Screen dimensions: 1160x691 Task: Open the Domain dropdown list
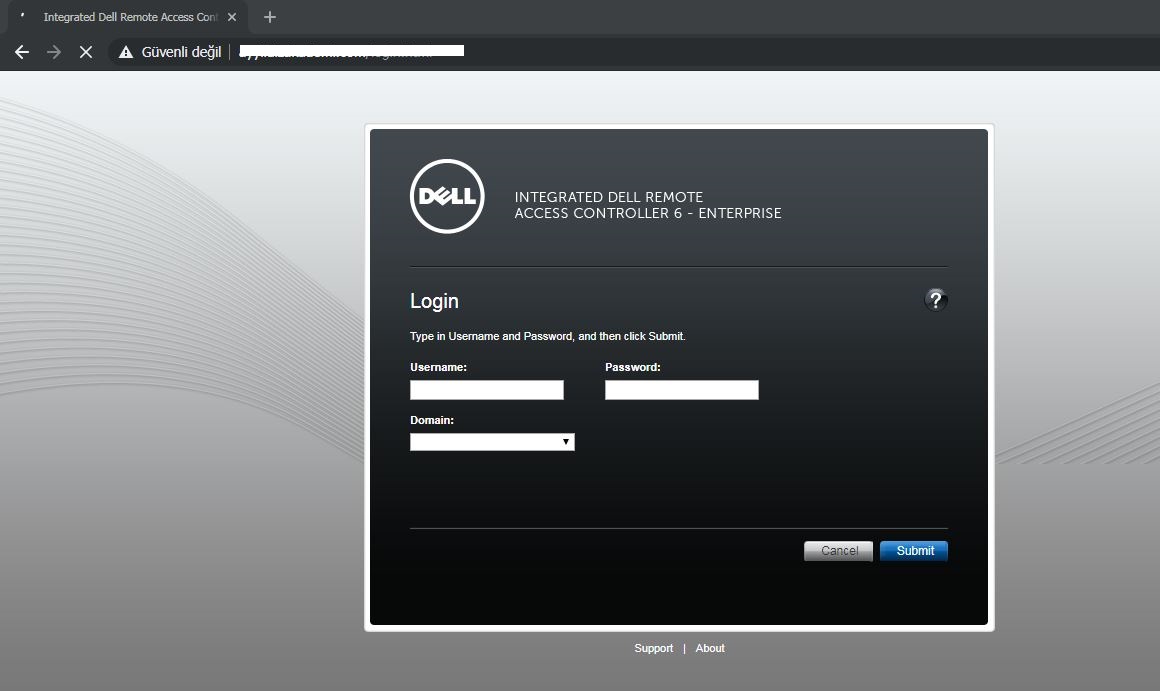coord(492,442)
